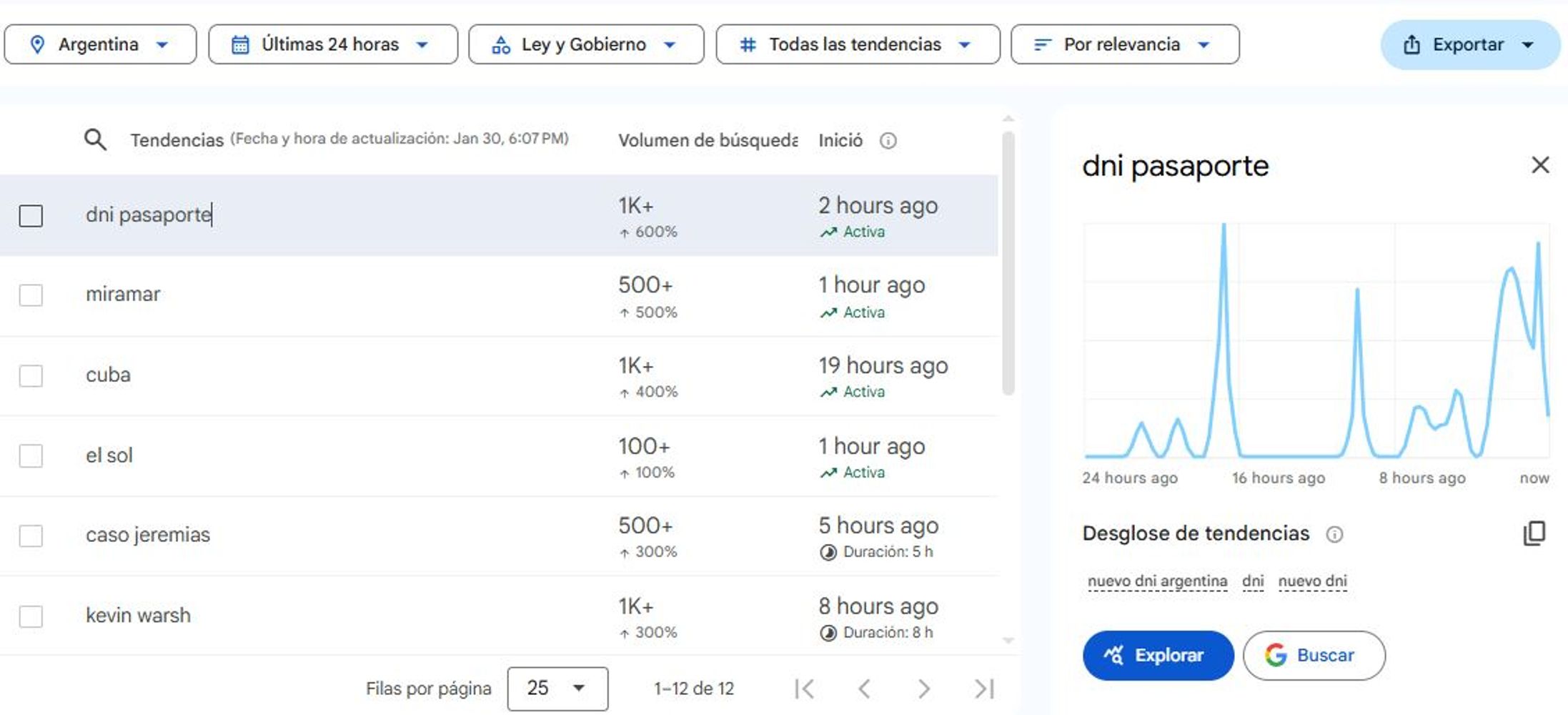Click the Explorar button
This screenshot has width=1568, height=715.
point(1158,655)
